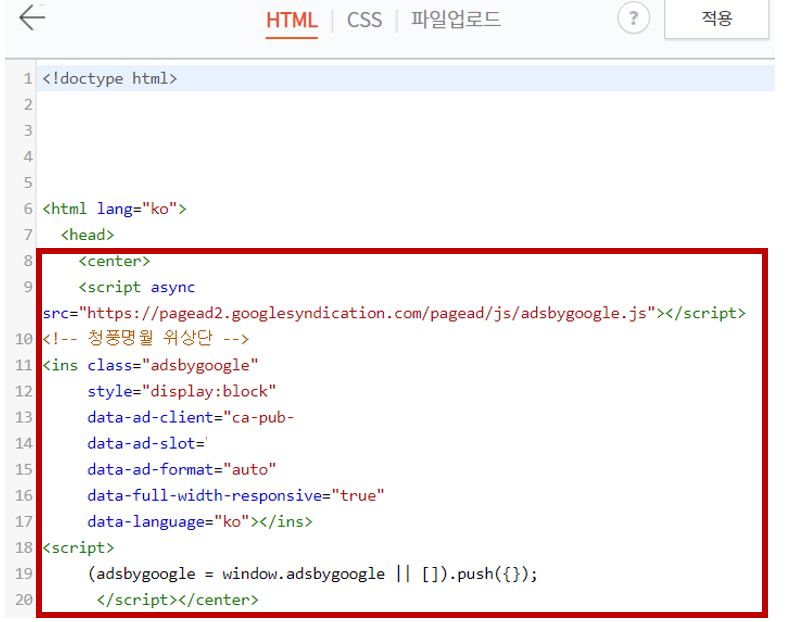Click the data-ad-format="auto" line
Image resolution: width=796 pixels, height=622 pixels.
click(182, 470)
